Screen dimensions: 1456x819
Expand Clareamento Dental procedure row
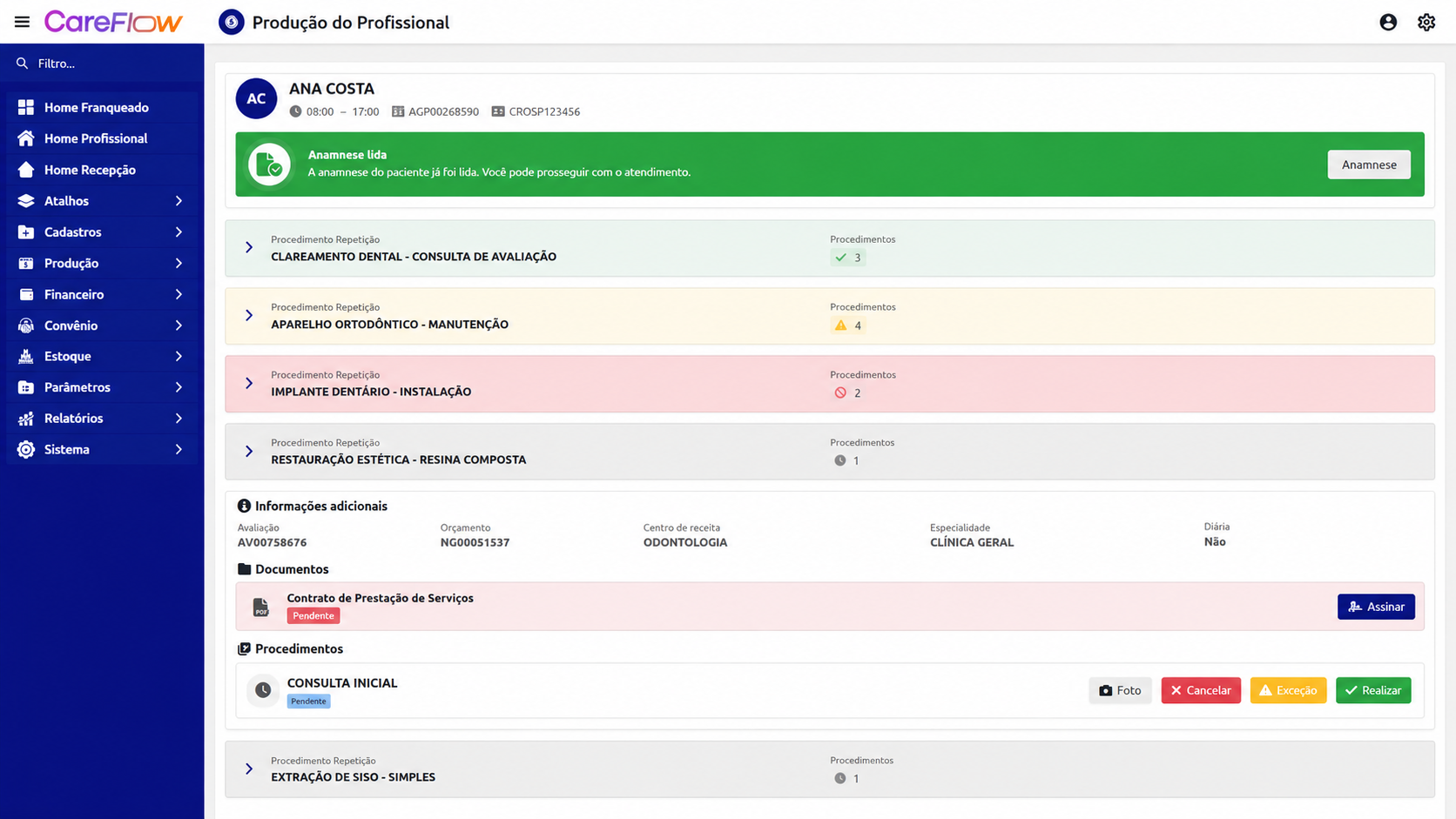pos(249,248)
